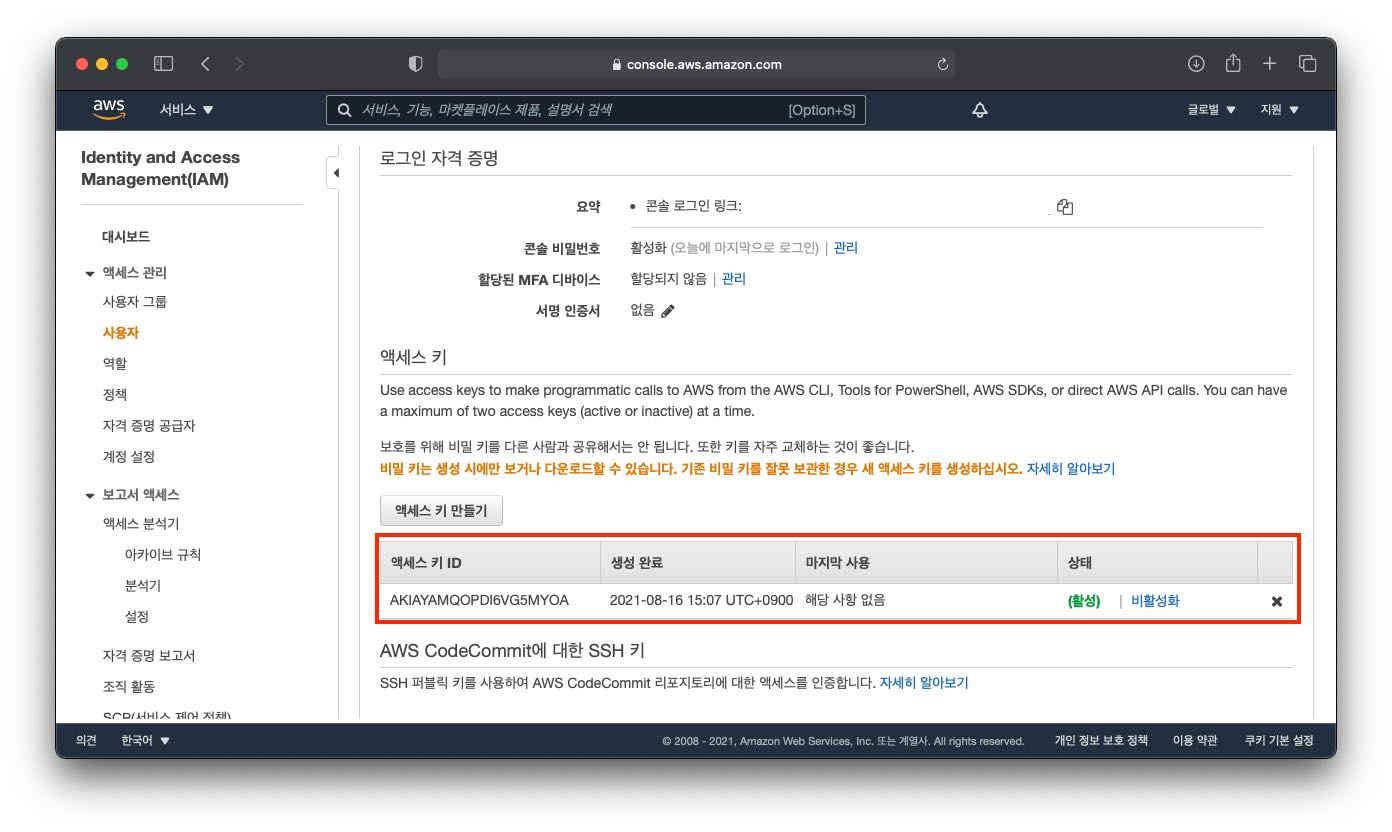Open 아카이브 규칙 in the sidebar
The width and height of the screenshot is (1392, 832).
(163, 555)
